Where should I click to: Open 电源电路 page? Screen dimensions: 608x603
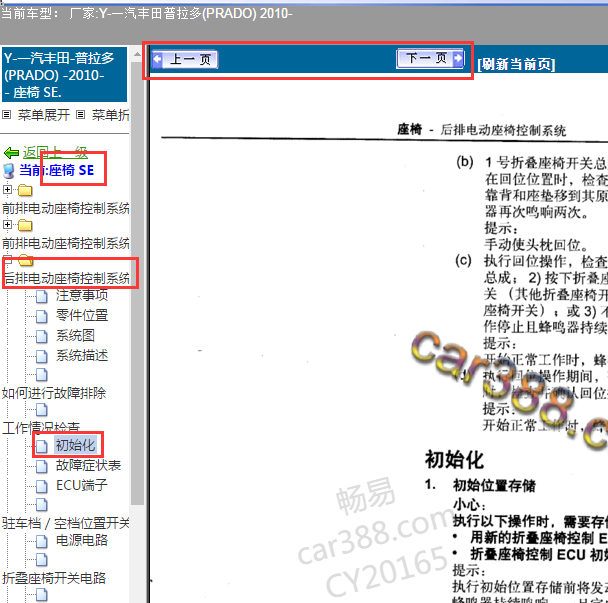(82, 540)
